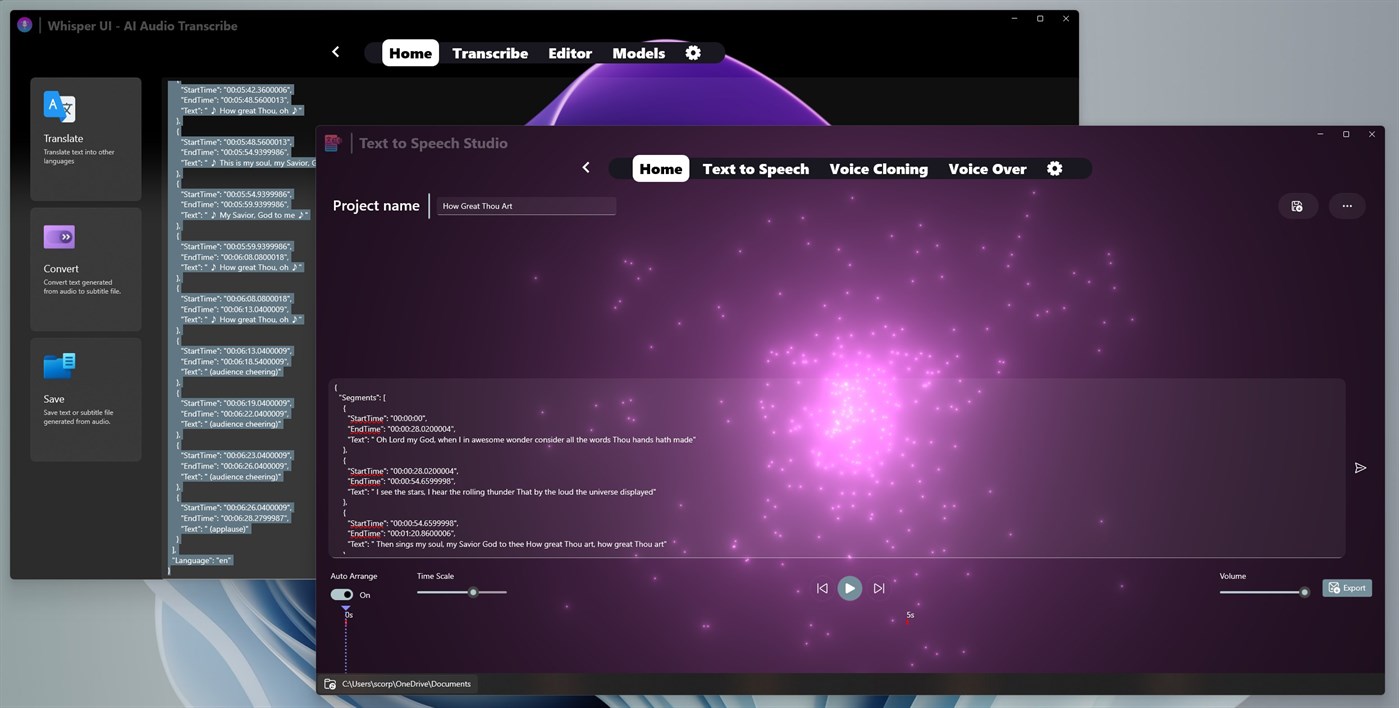Click the Export button
The image size is (1399, 708).
[x=1347, y=588]
